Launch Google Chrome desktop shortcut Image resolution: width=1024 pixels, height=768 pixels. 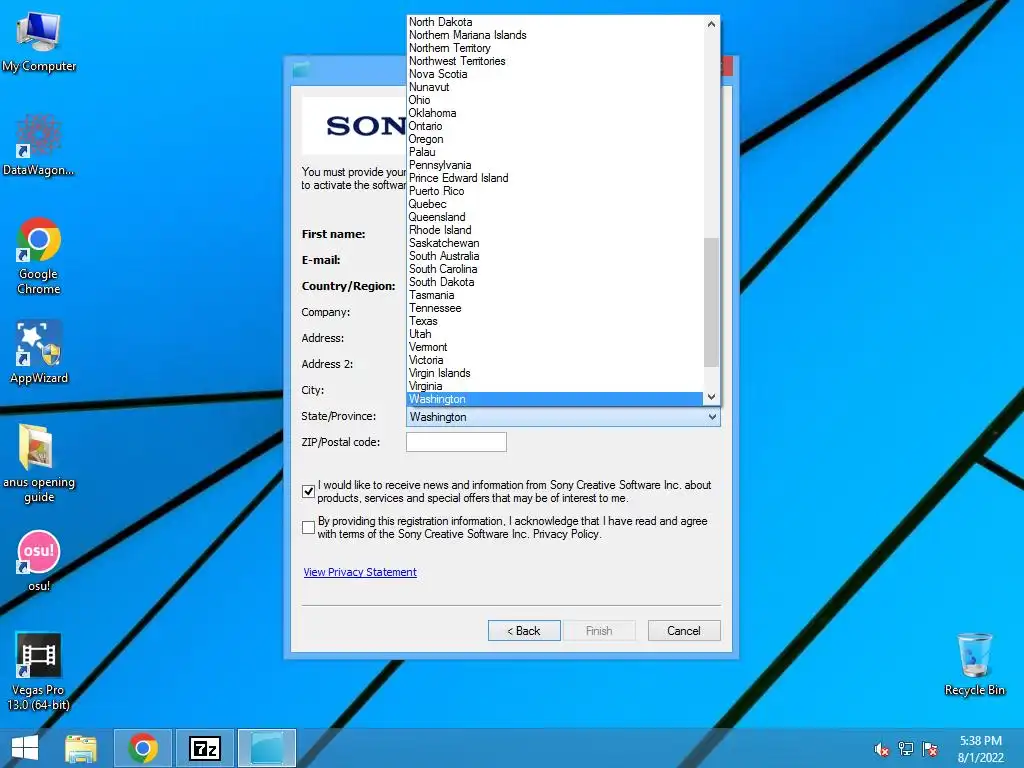pos(39,255)
